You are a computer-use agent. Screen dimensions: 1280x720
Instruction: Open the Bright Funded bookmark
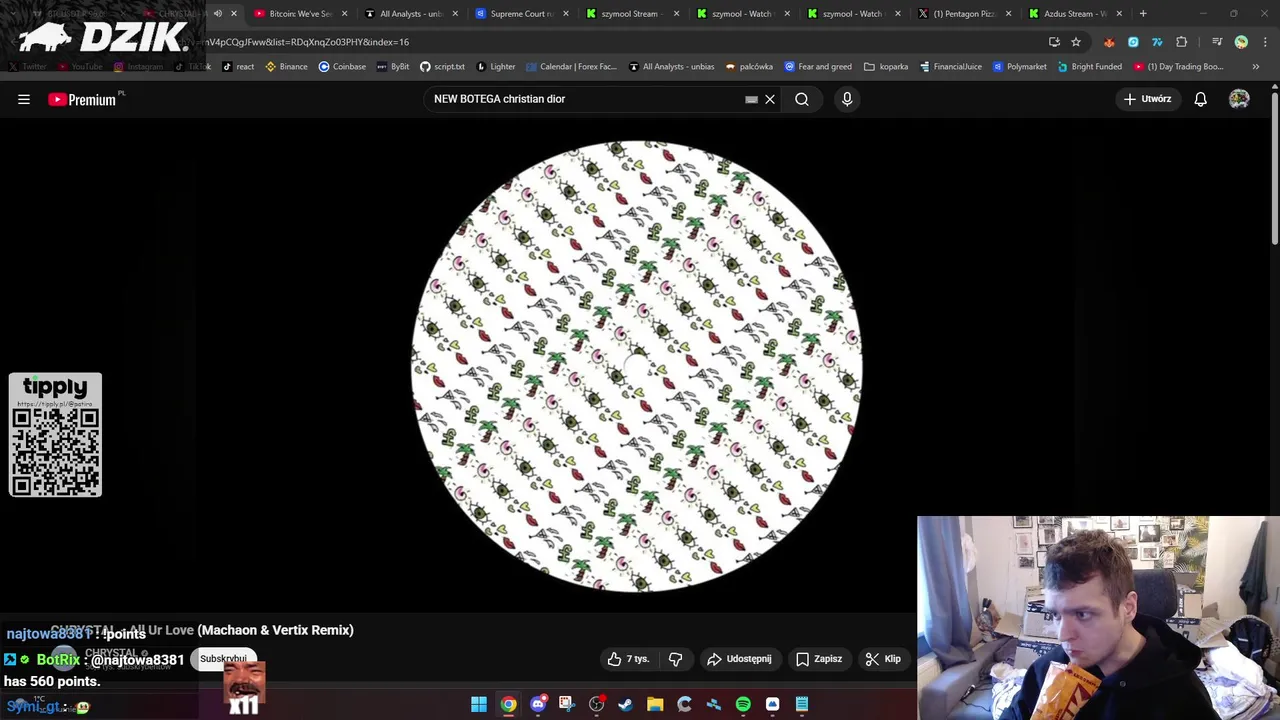pos(1089,67)
